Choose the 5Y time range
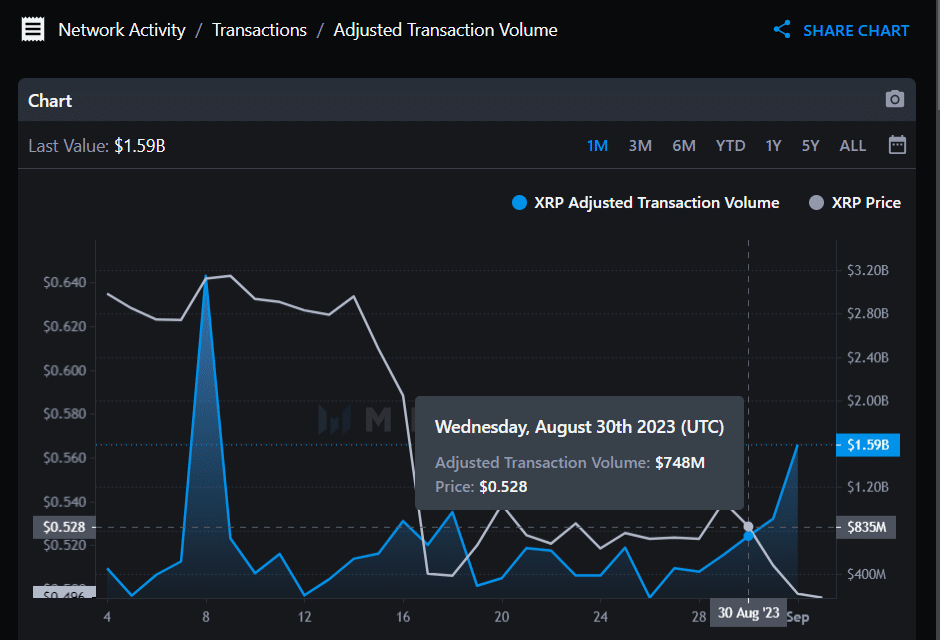This screenshot has height=640, width=940. point(810,146)
